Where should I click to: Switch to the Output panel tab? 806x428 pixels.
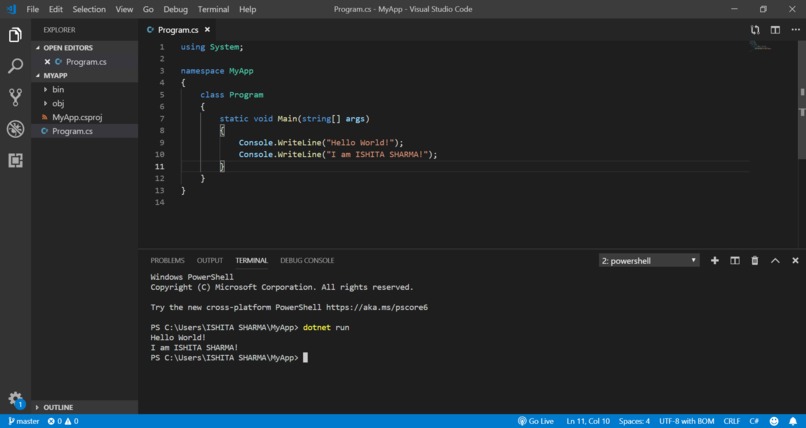pos(210,260)
